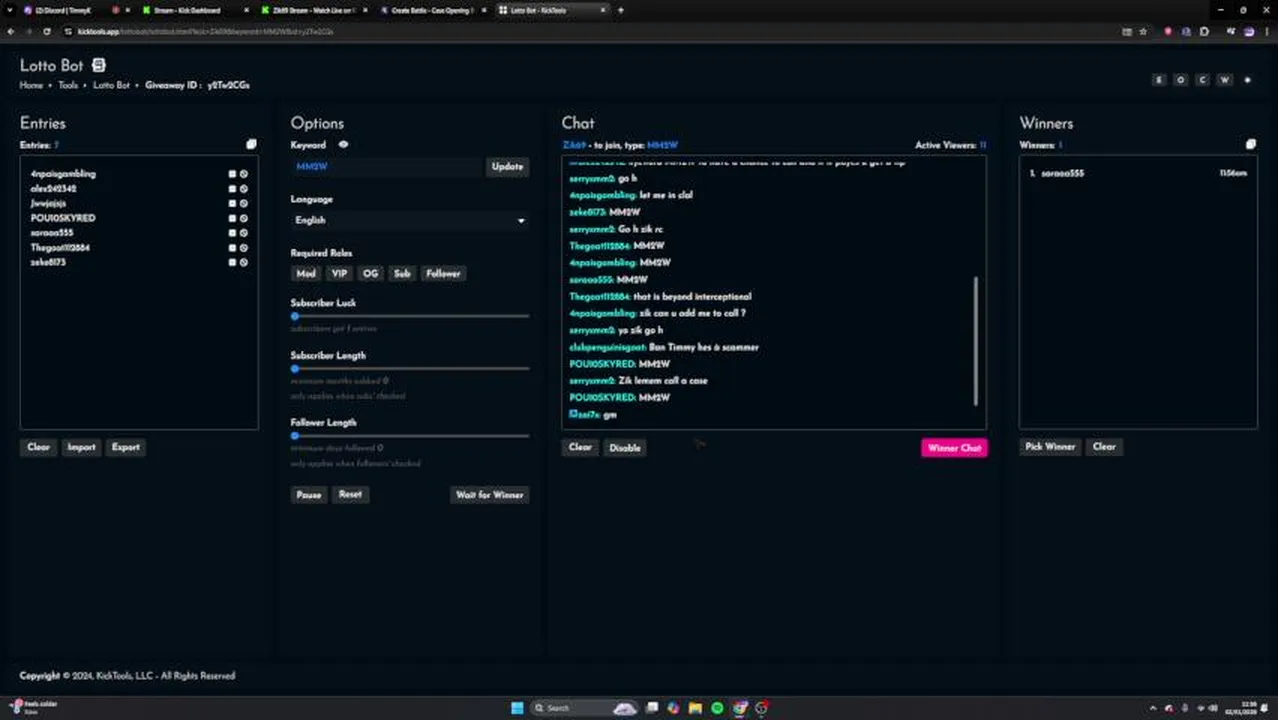The image size is (1278, 720).
Task: Clear the chat panel
Action: pyautogui.click(x=580, y=447)
